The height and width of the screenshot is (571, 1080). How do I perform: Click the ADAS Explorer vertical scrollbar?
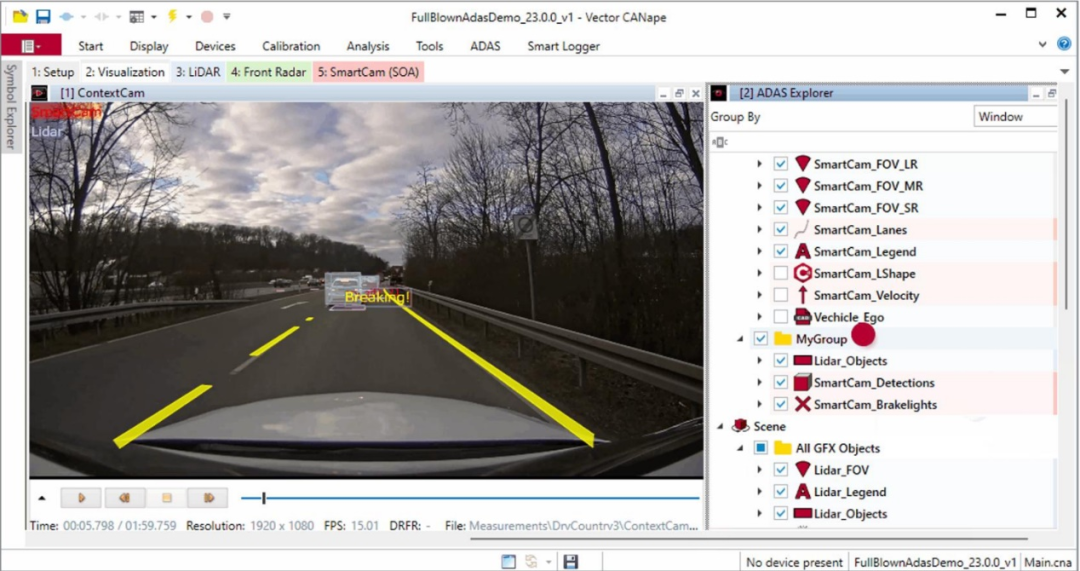point(1067,204)
